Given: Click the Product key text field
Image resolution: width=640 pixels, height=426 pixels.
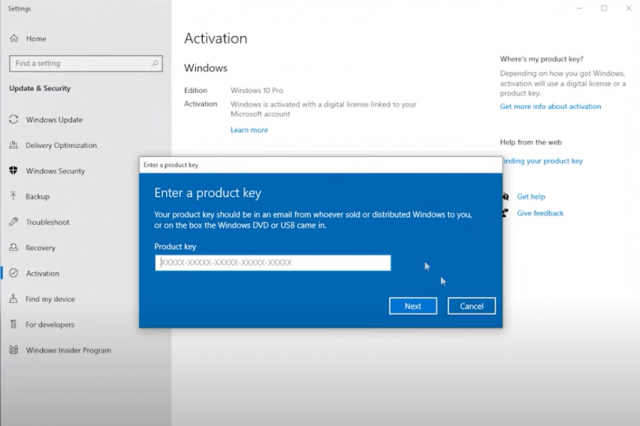Looking at the screenshot, I should point(273,263).
